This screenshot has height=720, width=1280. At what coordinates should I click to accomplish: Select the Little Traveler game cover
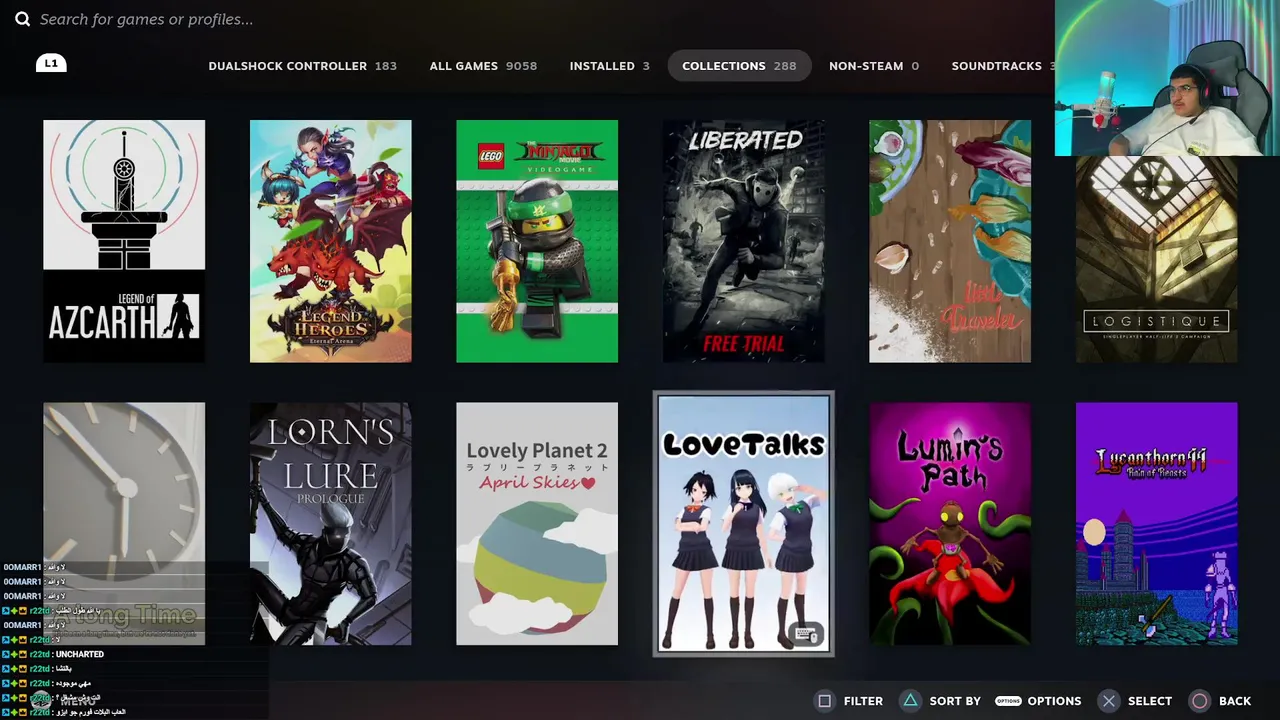[x=950, y=241]
